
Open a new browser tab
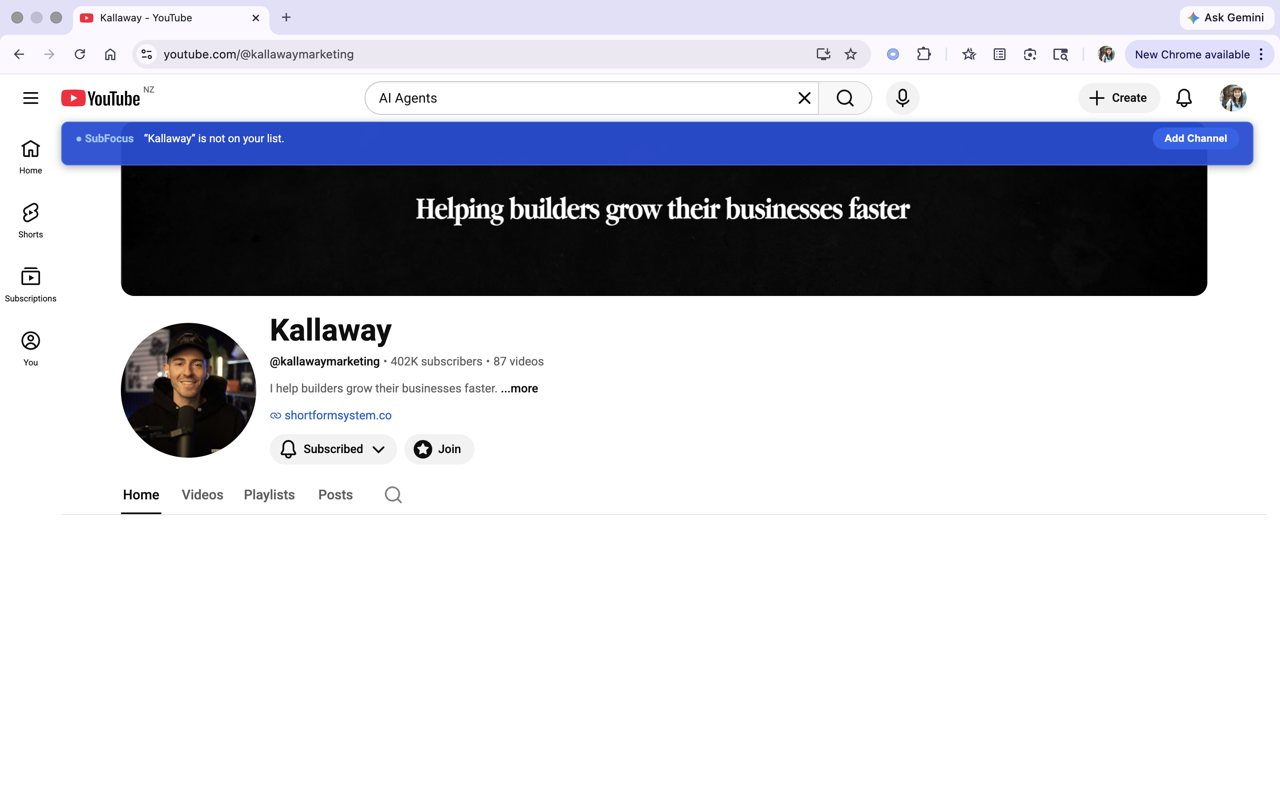pos(286,17)
